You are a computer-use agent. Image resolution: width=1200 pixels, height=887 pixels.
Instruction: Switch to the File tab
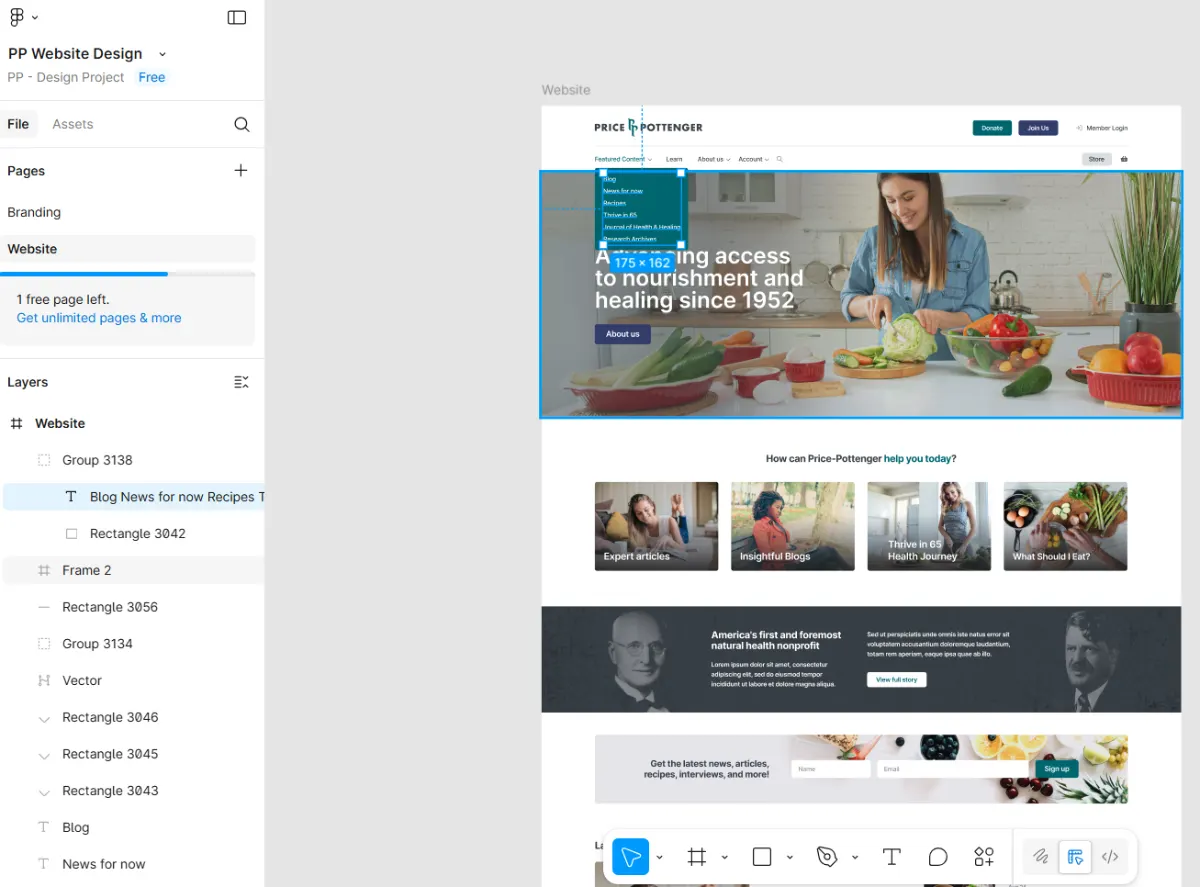18,124
